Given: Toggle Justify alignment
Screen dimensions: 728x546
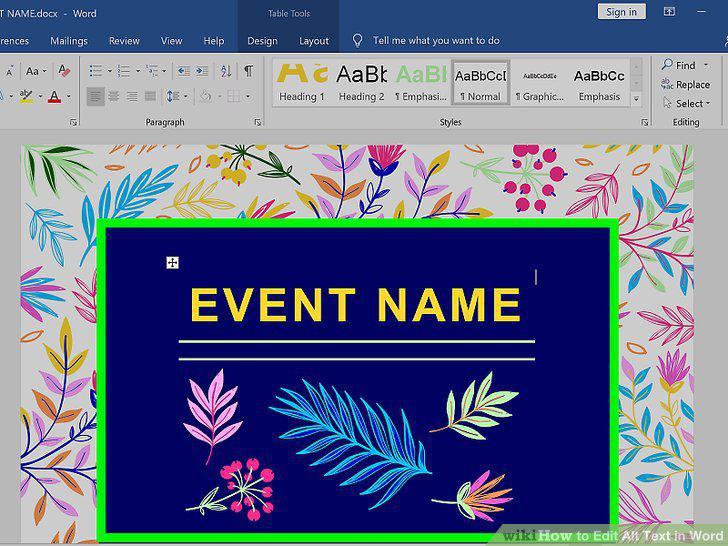Looking at the screenshot, I should (x=150, y=97).
